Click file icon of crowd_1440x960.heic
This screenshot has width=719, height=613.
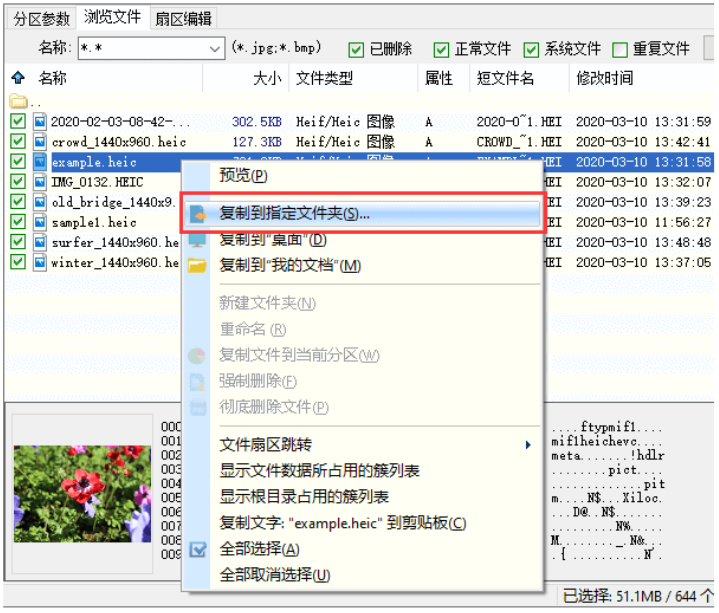coord(40,142)
